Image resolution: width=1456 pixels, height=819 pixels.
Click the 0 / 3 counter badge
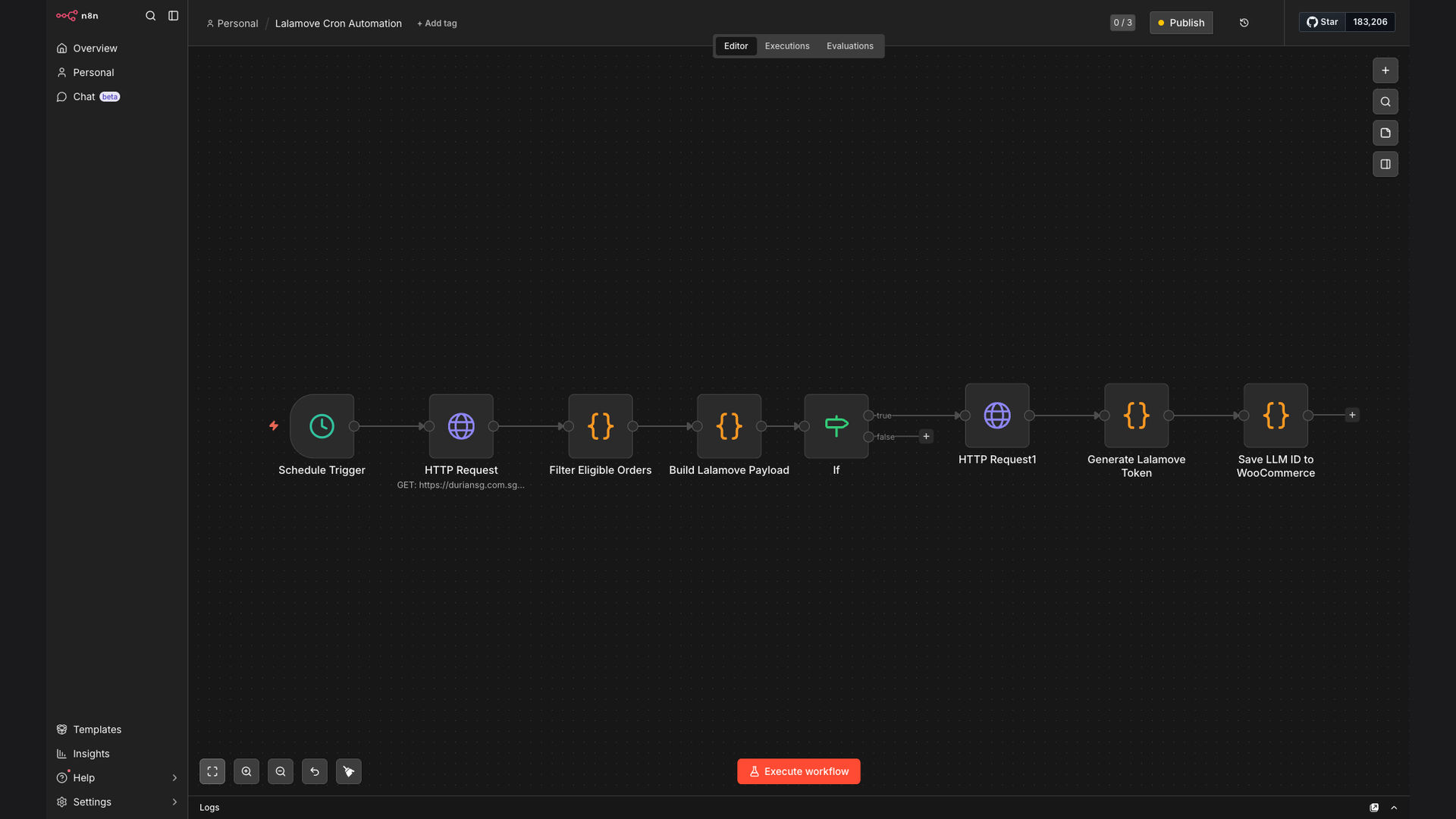click(1122, 23)
